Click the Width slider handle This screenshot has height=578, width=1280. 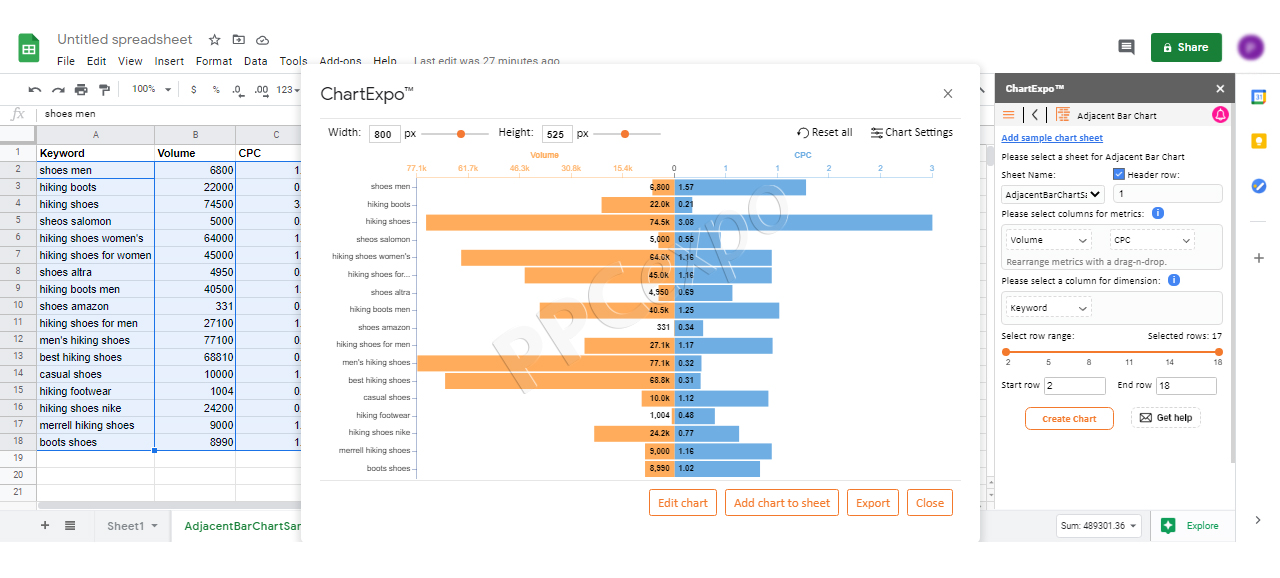click(x=461, y=133)
